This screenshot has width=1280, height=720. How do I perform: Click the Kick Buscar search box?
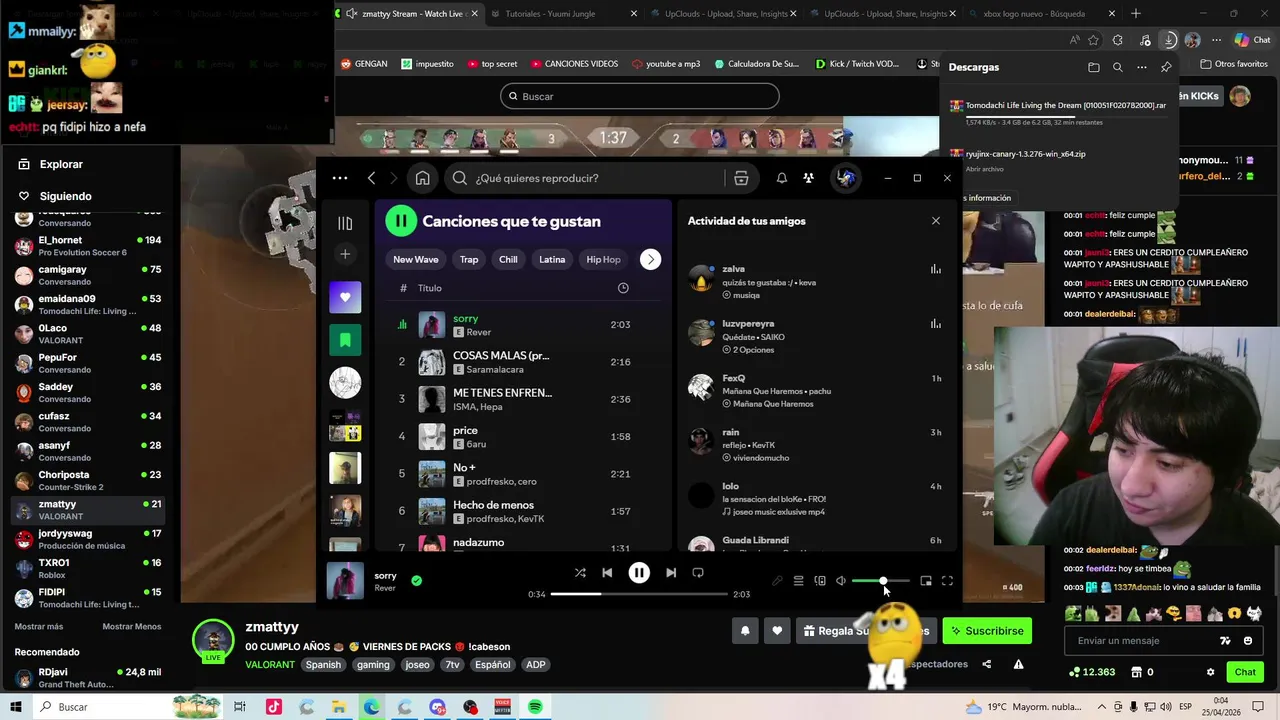point(640,96)
